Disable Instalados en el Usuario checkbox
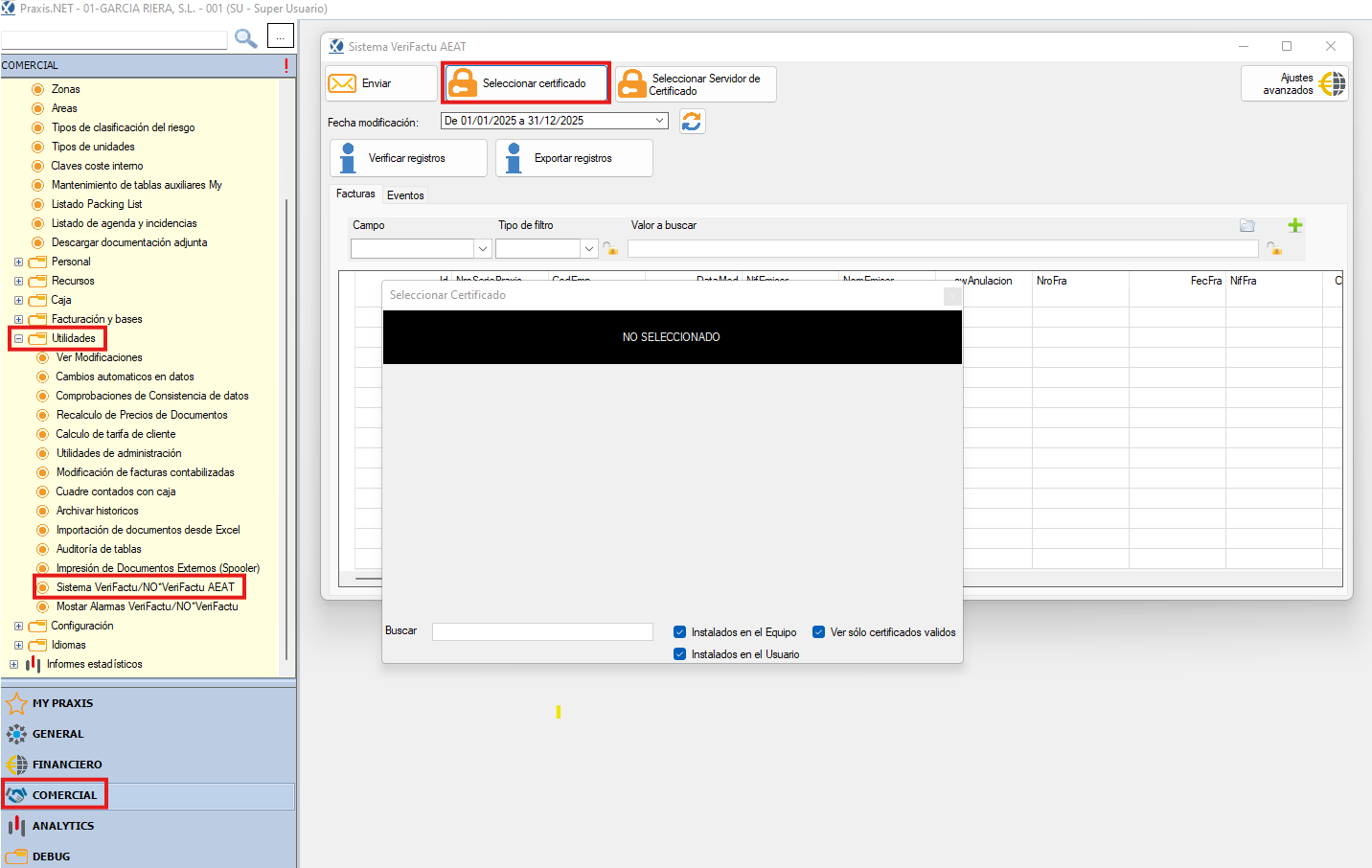 tap(680, 654)
